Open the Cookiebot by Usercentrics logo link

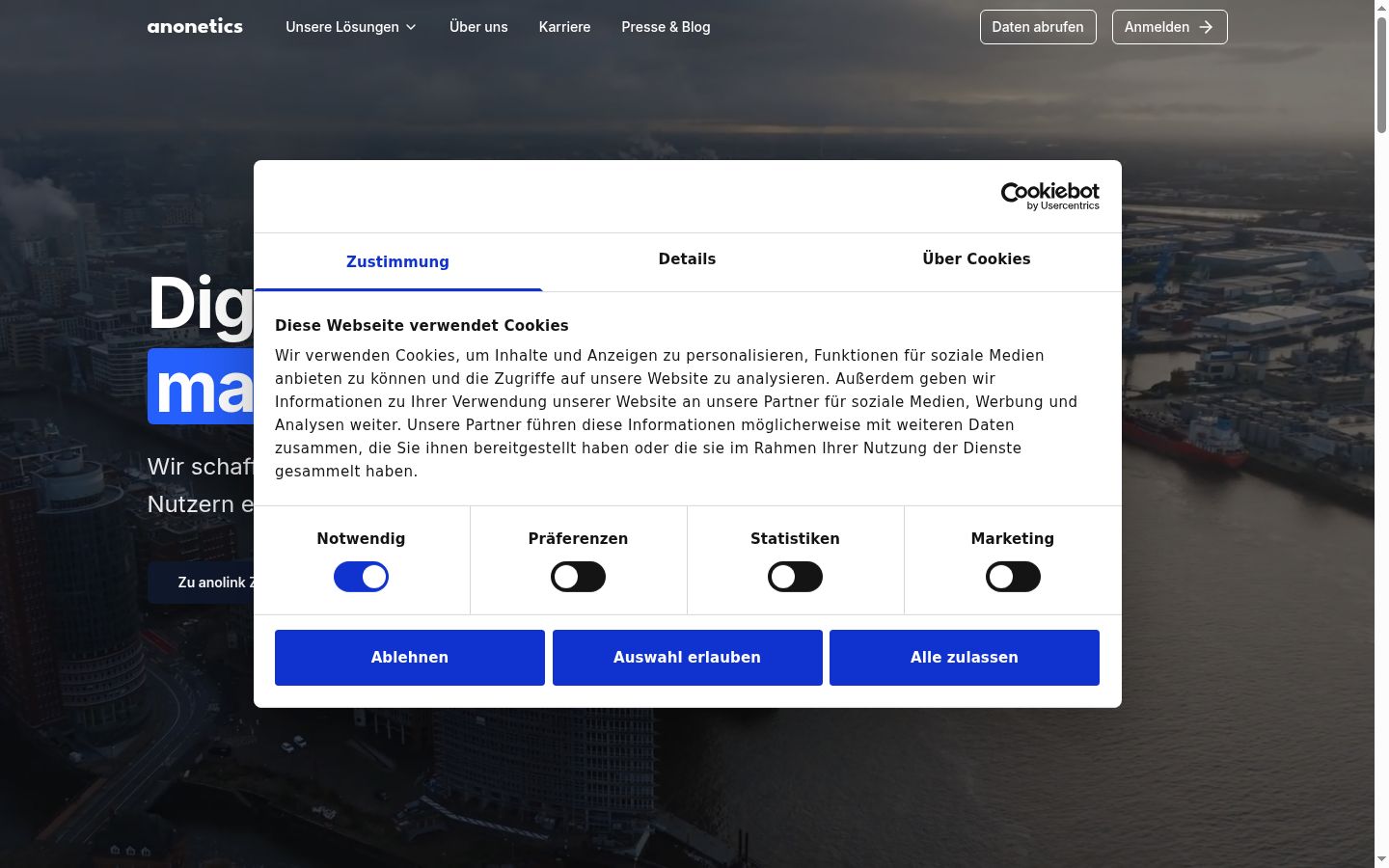pos(1049,196)
